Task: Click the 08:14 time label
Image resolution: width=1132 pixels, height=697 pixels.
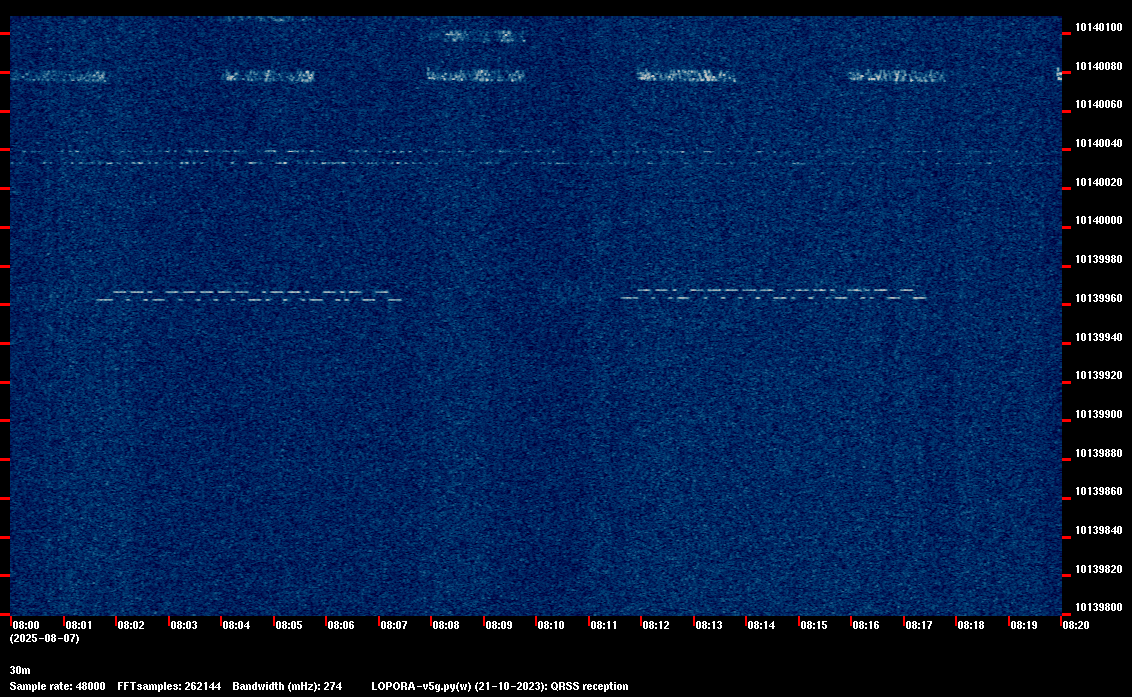Action: (761, 625)
